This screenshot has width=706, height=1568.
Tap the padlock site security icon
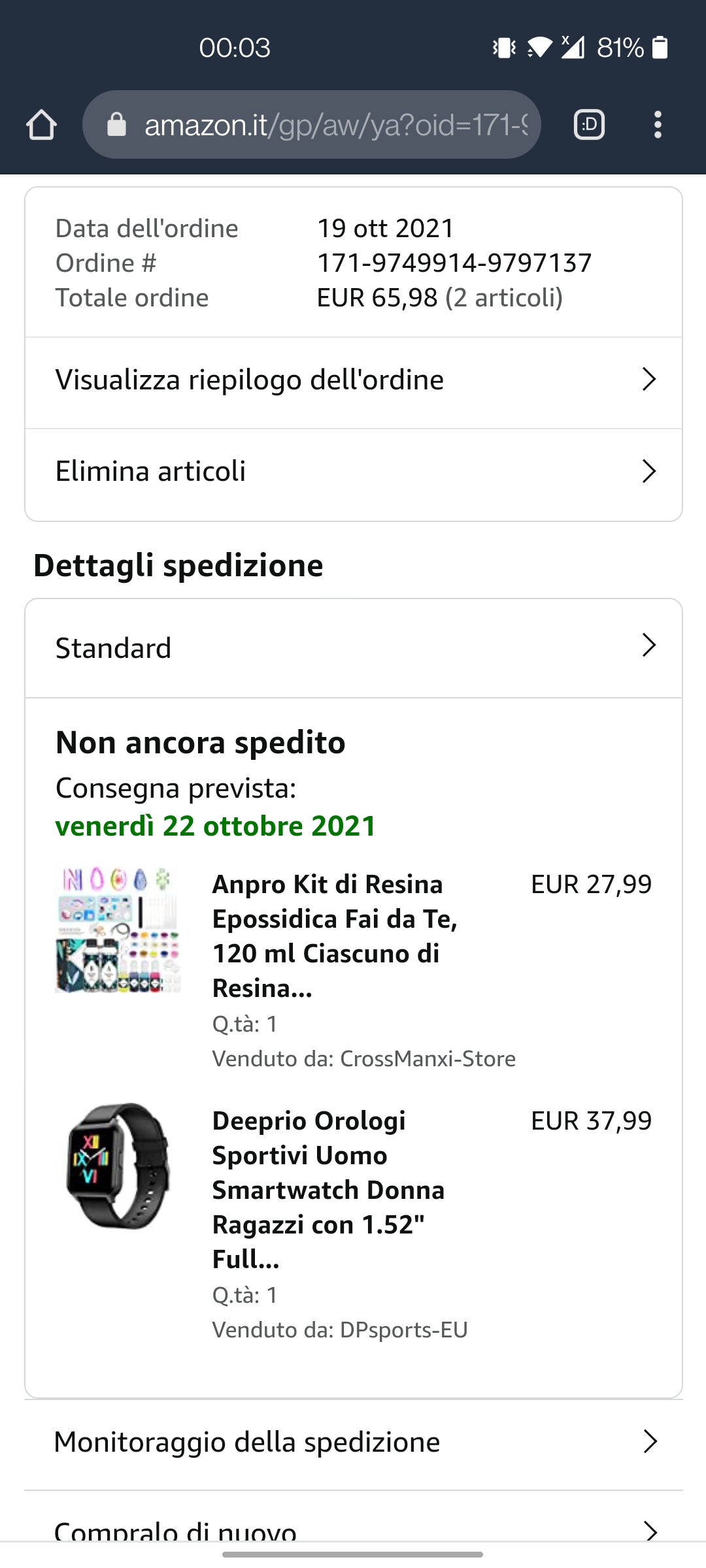[116, 125]
